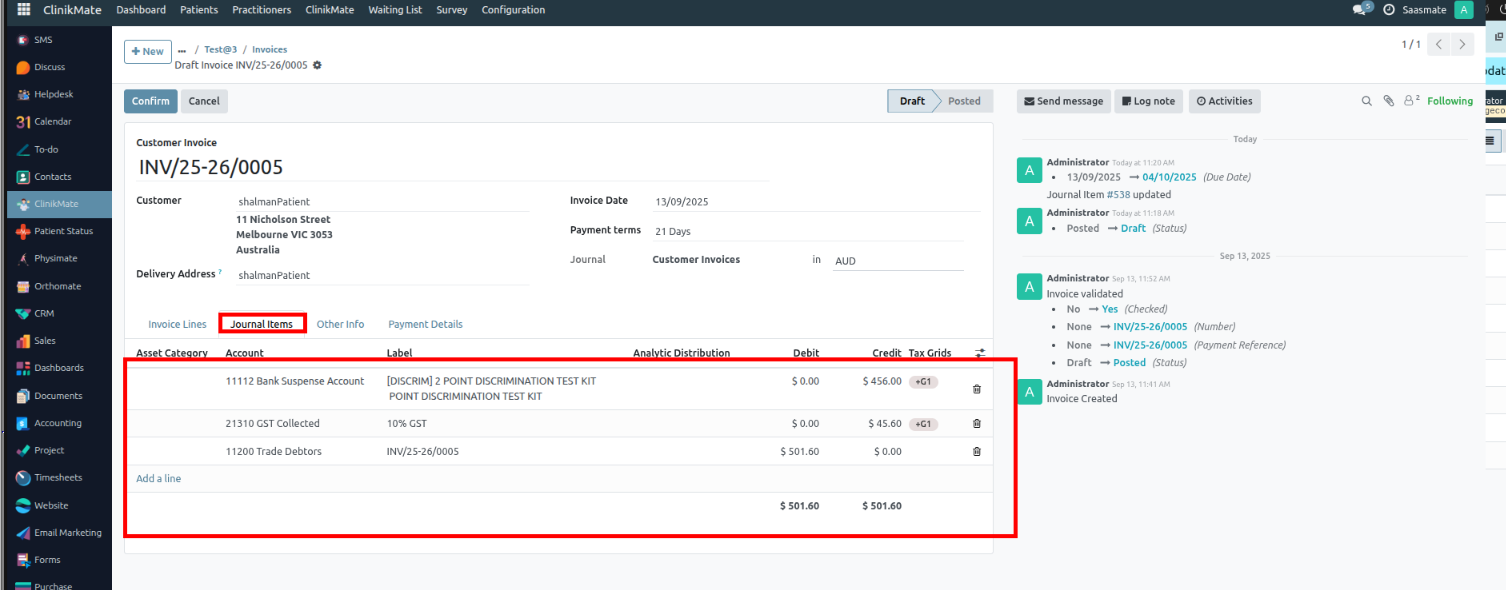The height and width of the screenshot is (590, 1506).
Task: Open Discuss from the sidebar
Action: (x=49, y=67)
